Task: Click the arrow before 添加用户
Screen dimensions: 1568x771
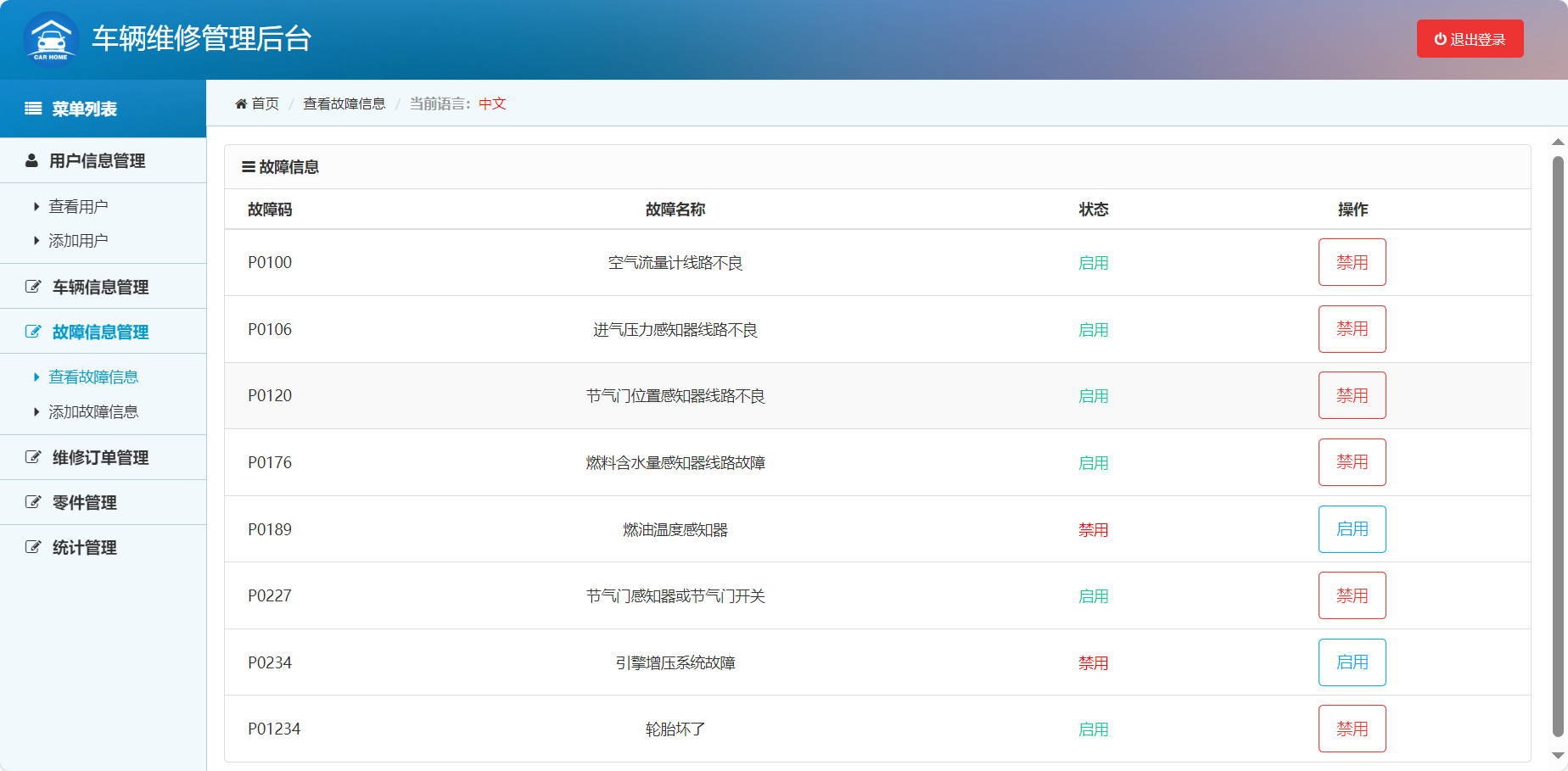Action: click(36, 241)
